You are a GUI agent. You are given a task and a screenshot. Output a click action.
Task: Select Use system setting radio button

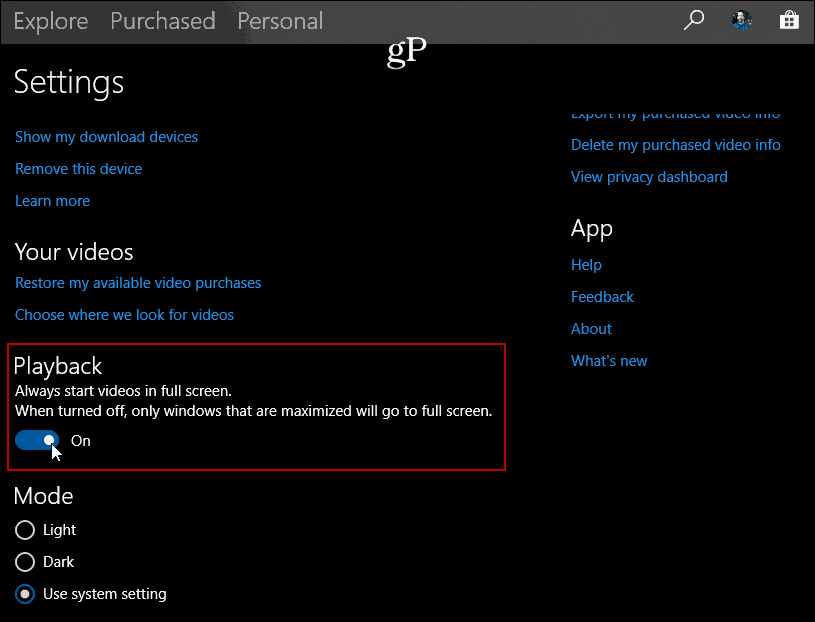point(25,594)
